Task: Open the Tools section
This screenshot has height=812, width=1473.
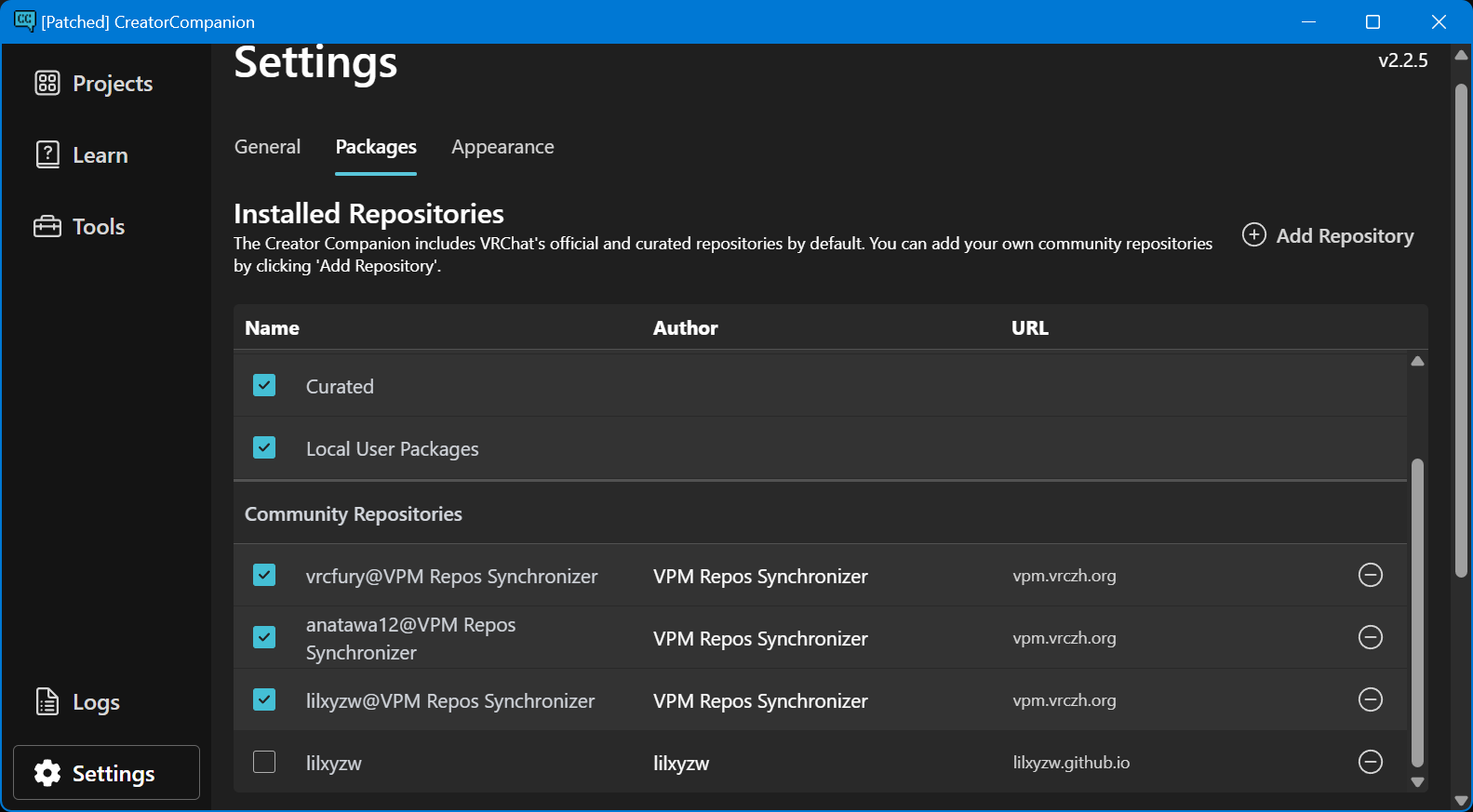Action: point(79,227)
